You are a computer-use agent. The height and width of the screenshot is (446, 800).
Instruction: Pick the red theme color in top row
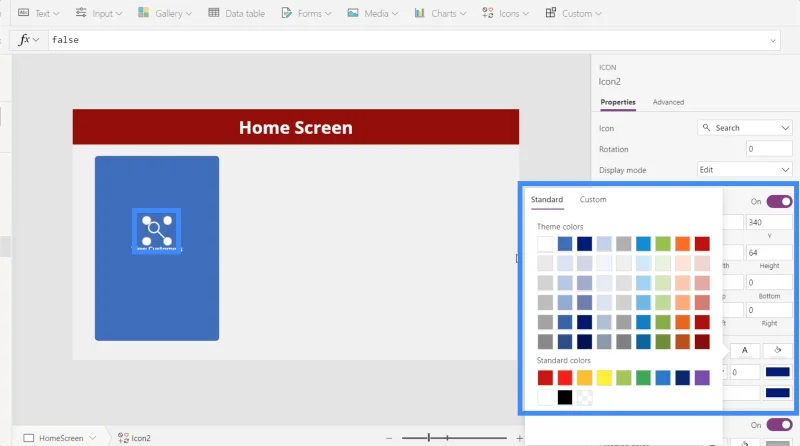tap(702, 244)
